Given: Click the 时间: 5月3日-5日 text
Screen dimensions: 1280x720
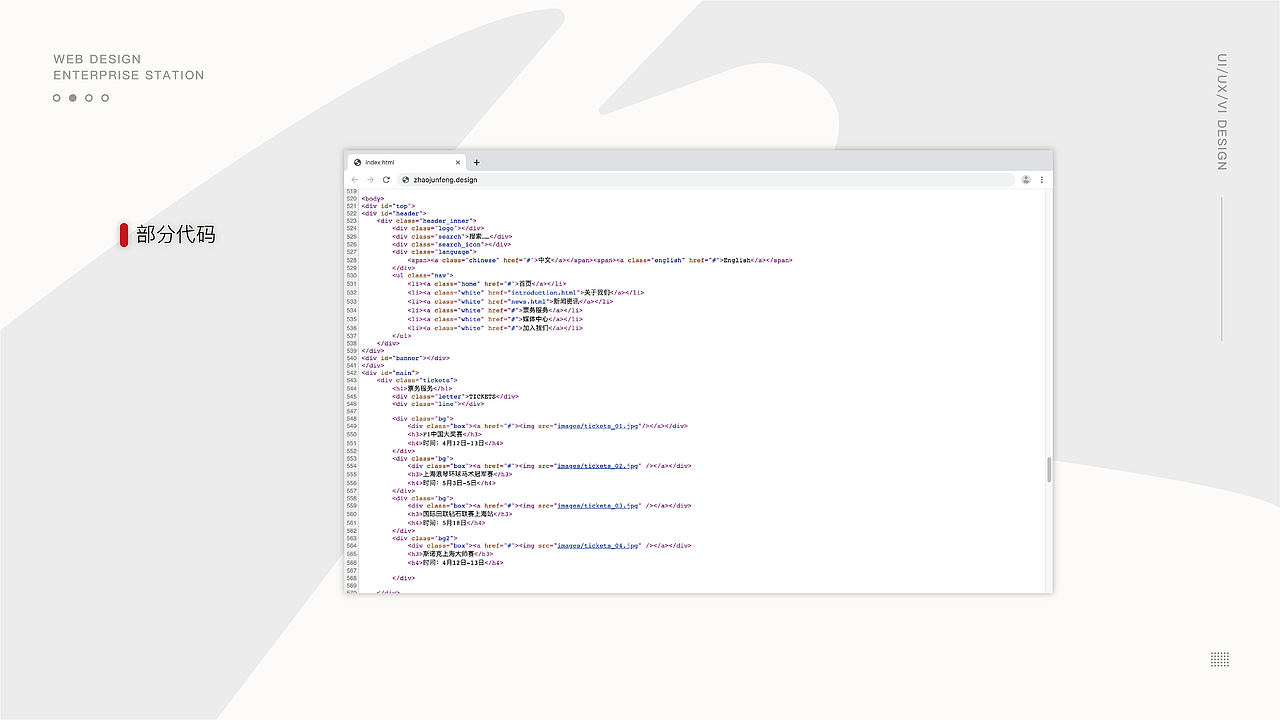Looking at the screenshot, I should click(452, 483).
